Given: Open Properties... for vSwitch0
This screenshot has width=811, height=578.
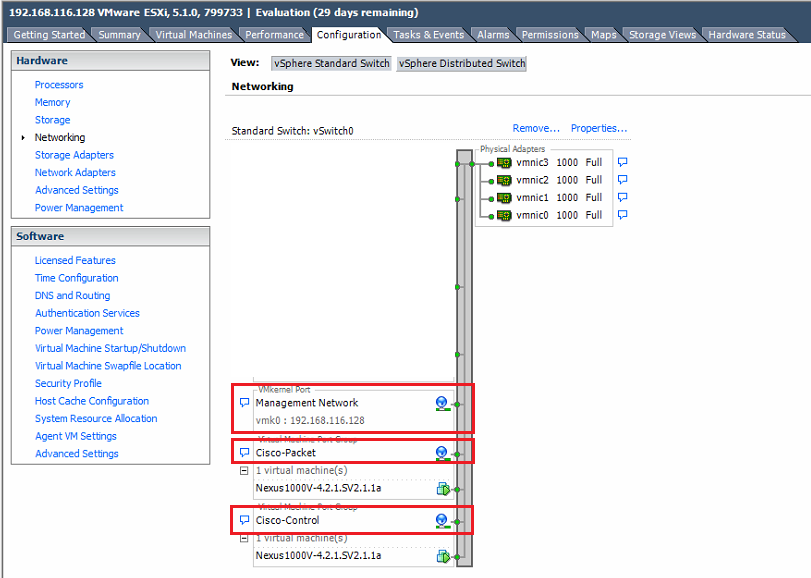Looking at the screenshot, I should [599, 128].
